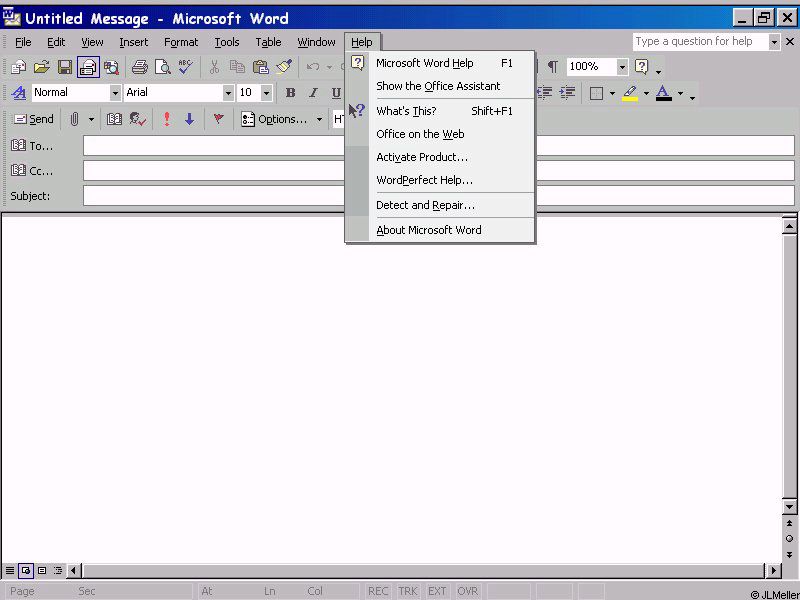Open the File menu
This screenshot has width=800, height=600.
(23, 42)
